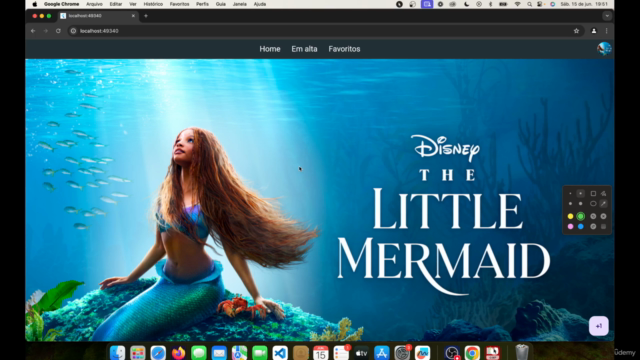This screenshot has width=640, height=360.
Task: Open the Arquivo menu
Action: (x=94, y=4)
